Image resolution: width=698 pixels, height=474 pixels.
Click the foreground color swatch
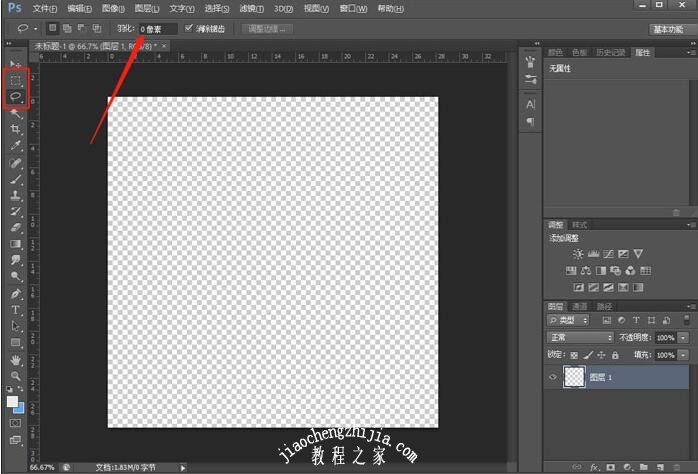(13, 401)
